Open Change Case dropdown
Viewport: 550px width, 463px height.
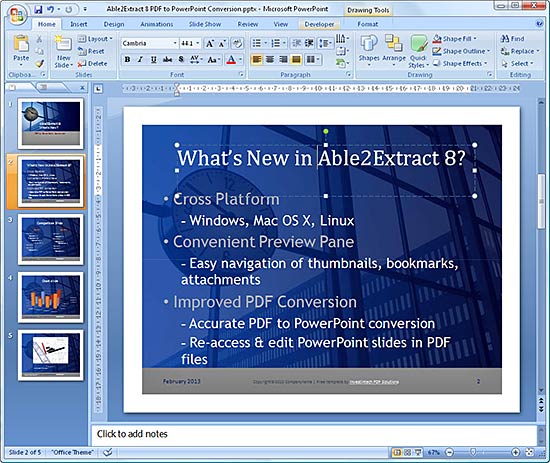click(x=213, y=60)
